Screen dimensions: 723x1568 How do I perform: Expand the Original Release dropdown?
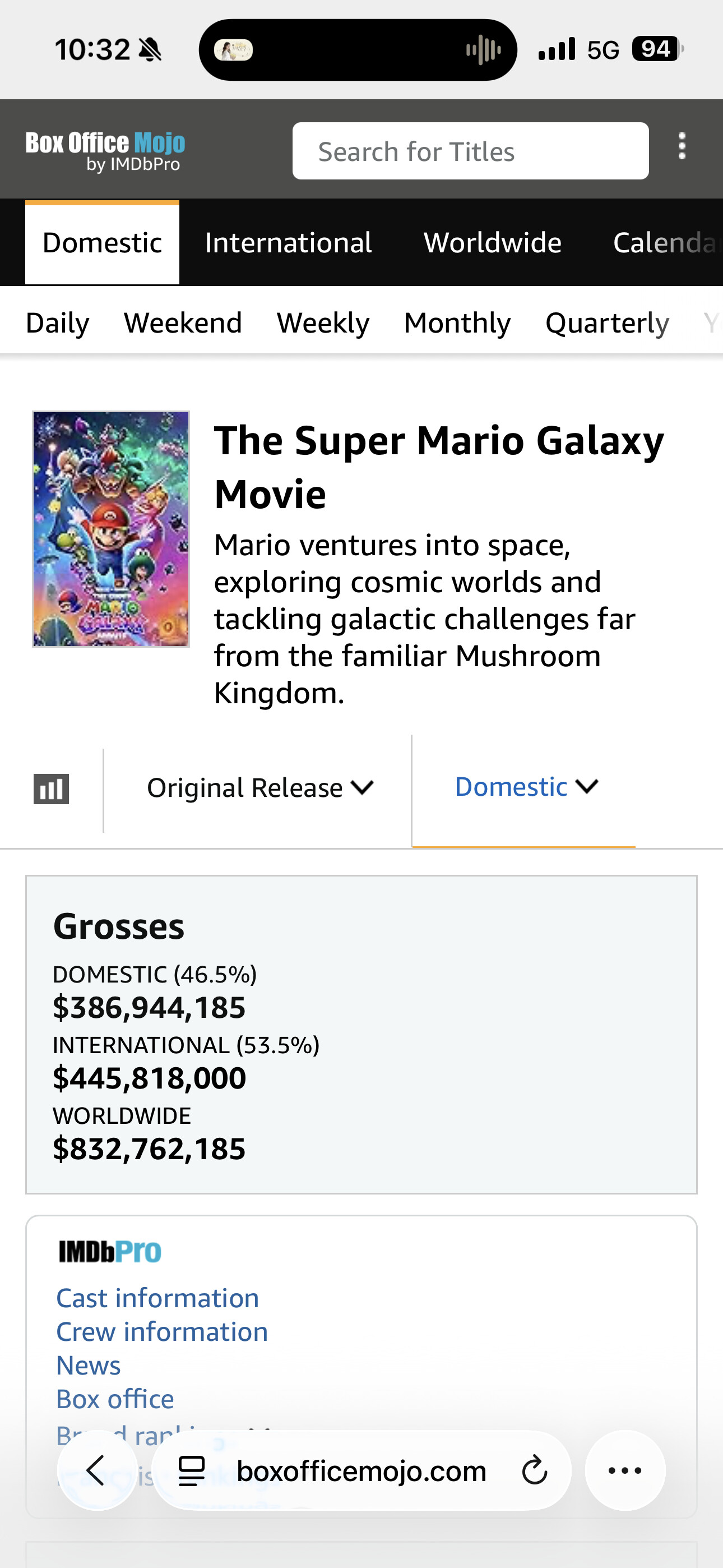(260, 788)
